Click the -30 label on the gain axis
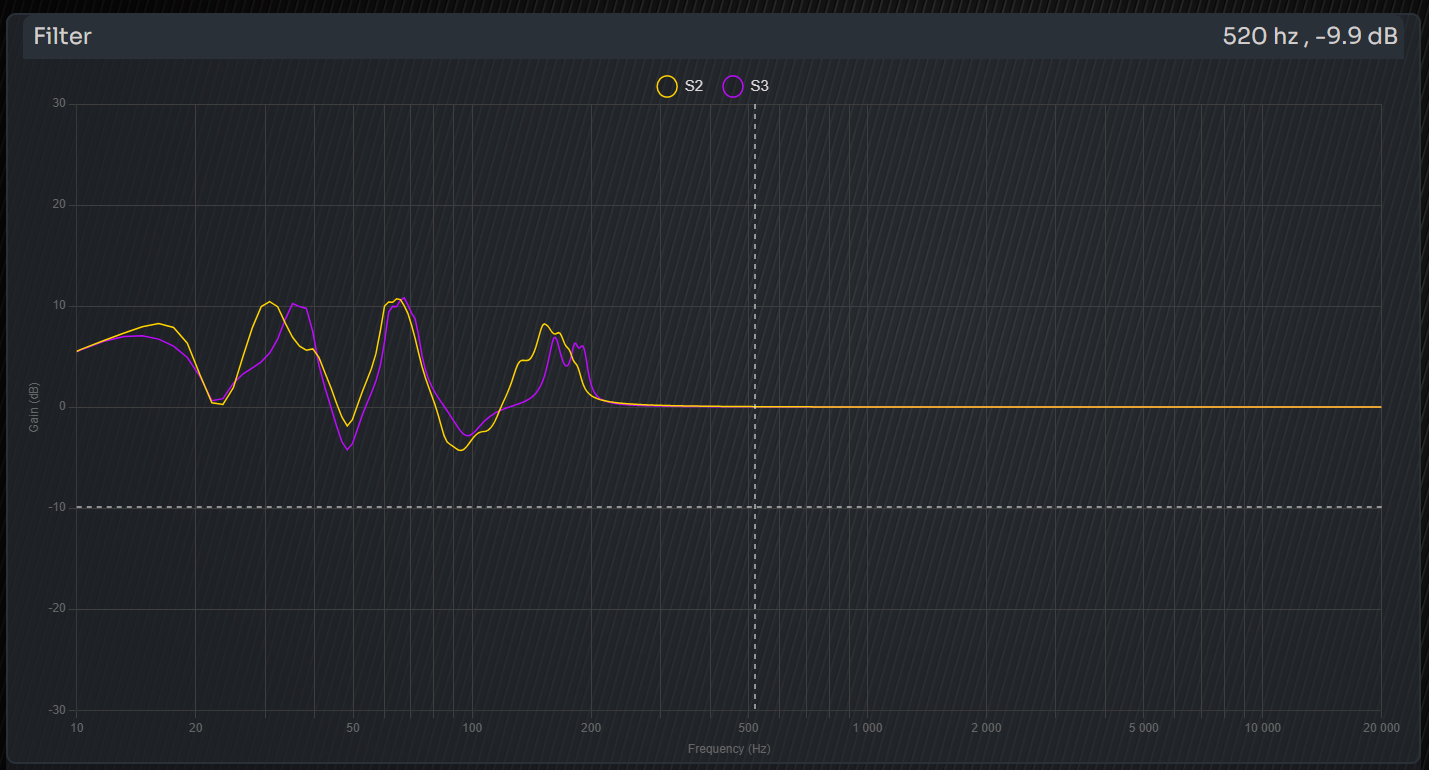The width and height of the screenshot is (1429, 770). [x=57, y=710]
